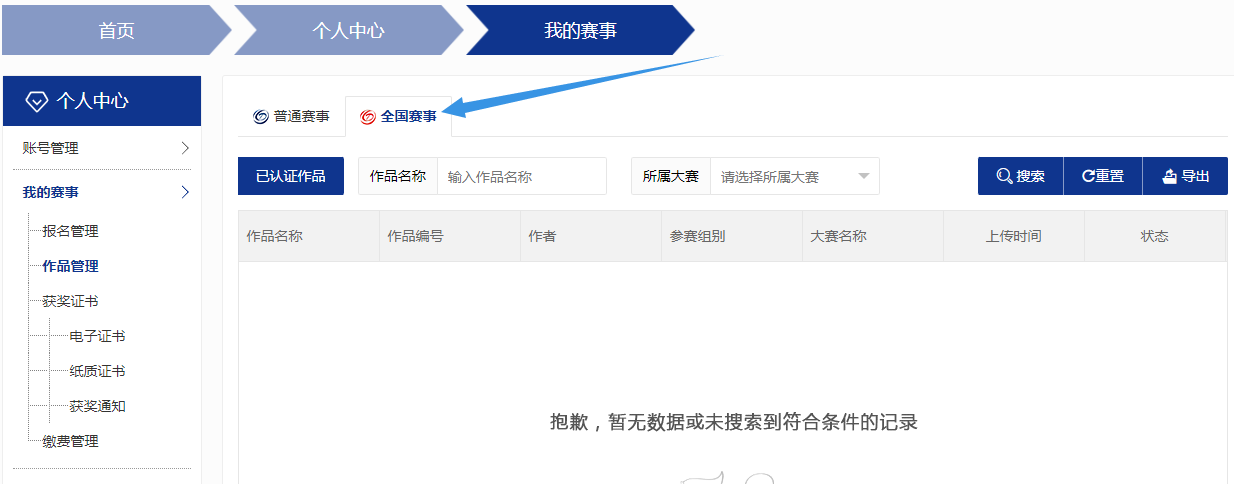
Task: Open 纸质证书 under 获奖证书
Action: point(97,371)
